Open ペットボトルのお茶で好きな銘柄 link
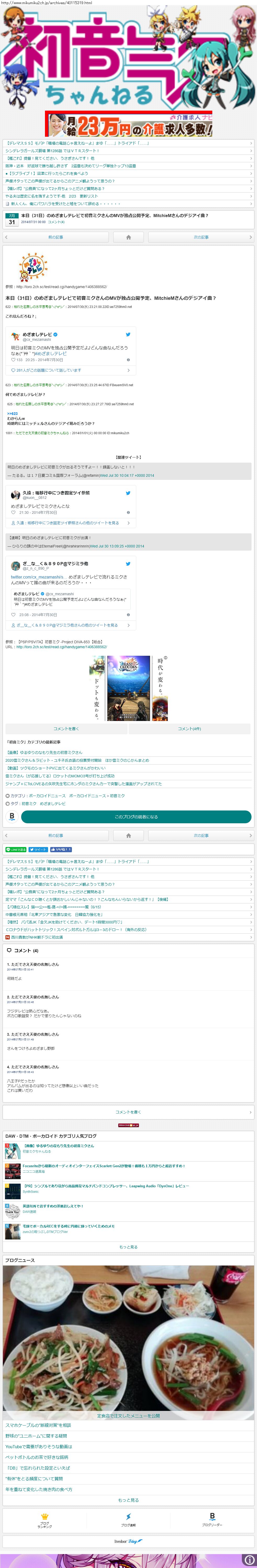Image resolution: width=257 pixels, height=1568 pixels. (x=37, y=1457)
